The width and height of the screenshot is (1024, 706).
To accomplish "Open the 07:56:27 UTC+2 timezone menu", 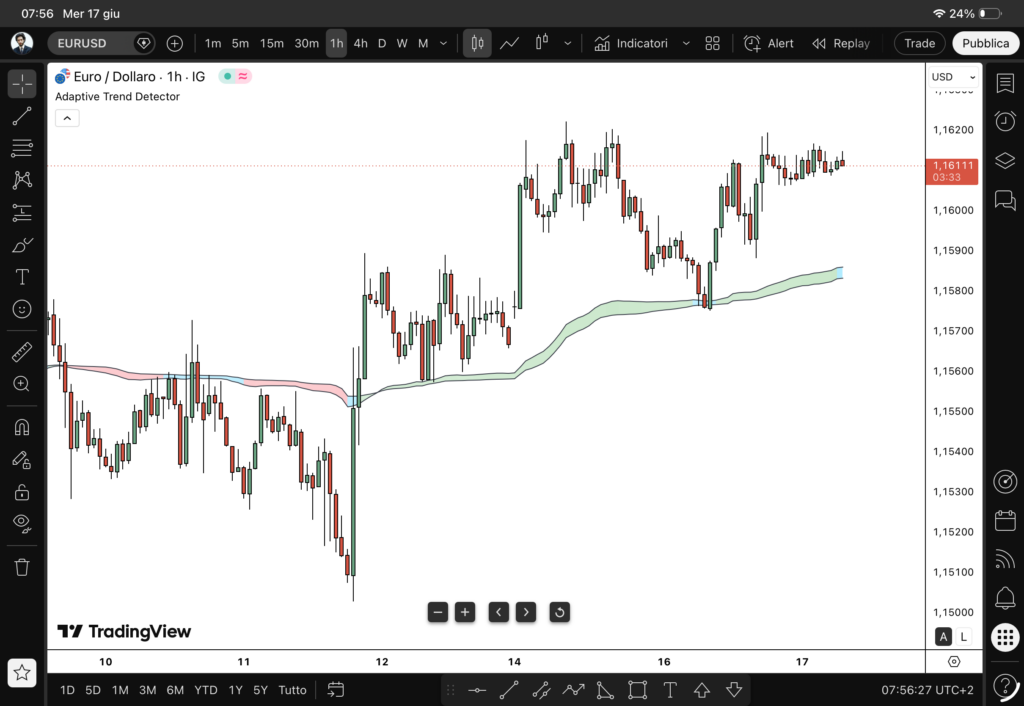I will pyautogui.click(x=927, y=690).
